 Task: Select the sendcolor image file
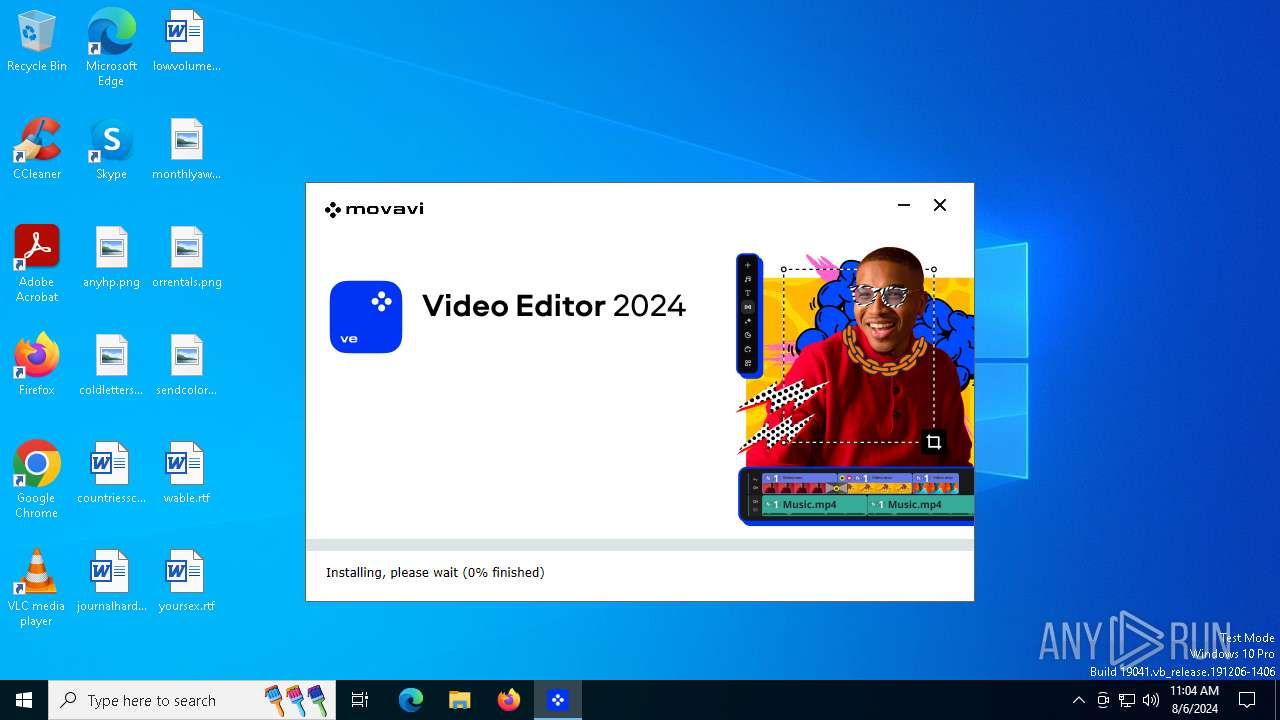click(x=186, y=365)
